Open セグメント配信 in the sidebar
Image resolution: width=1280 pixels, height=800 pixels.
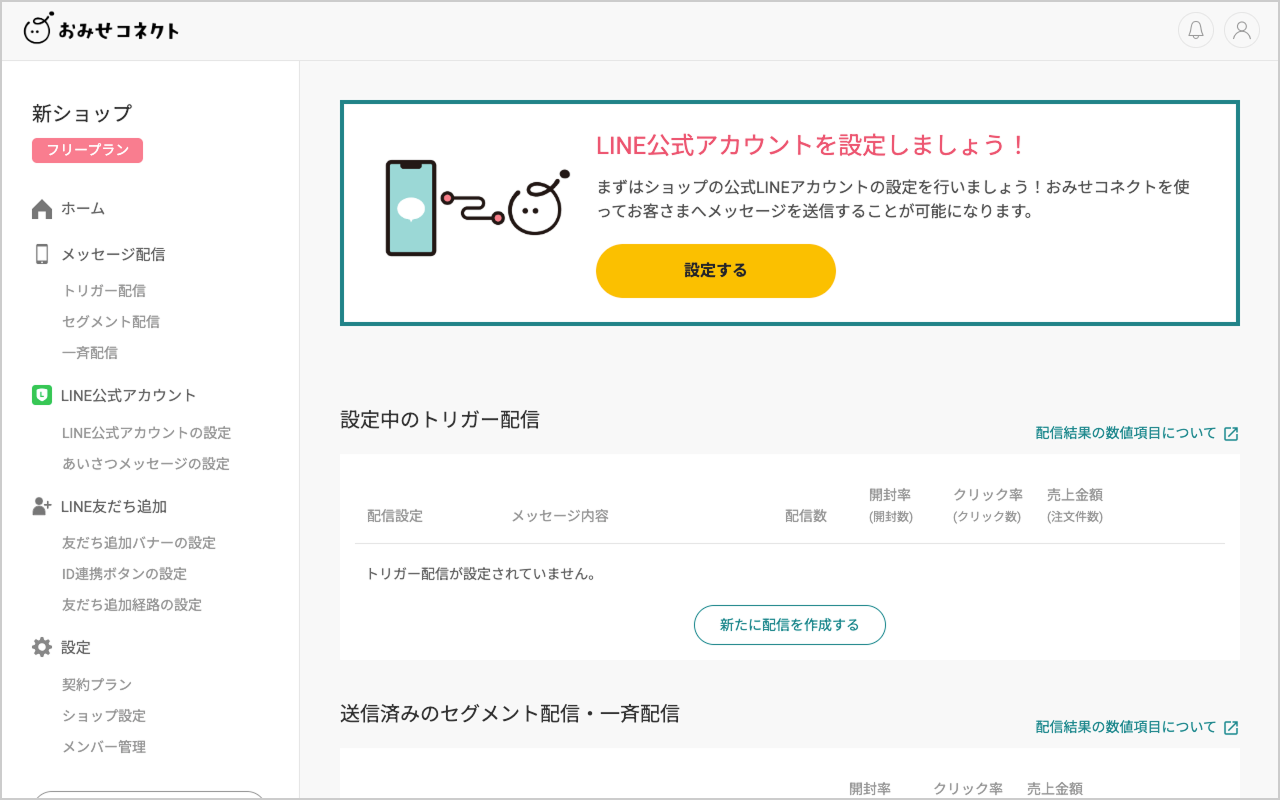[x=111, y=322]
